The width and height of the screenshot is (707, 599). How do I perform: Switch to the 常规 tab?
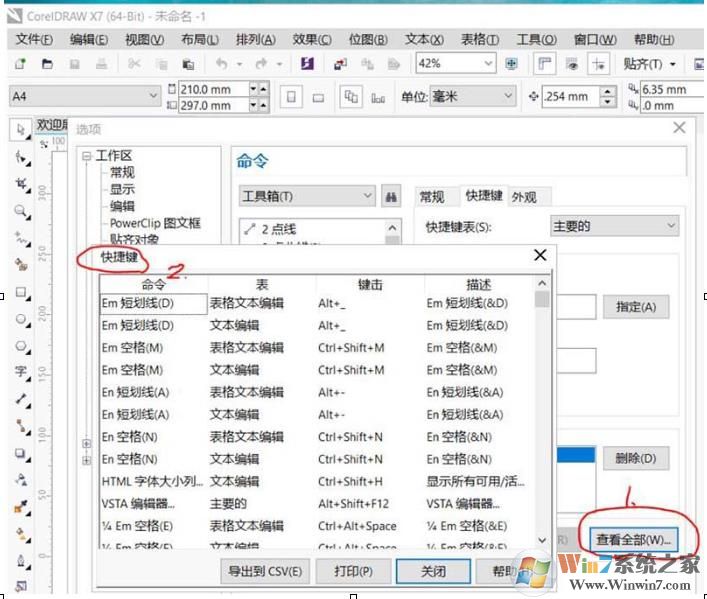432,197
